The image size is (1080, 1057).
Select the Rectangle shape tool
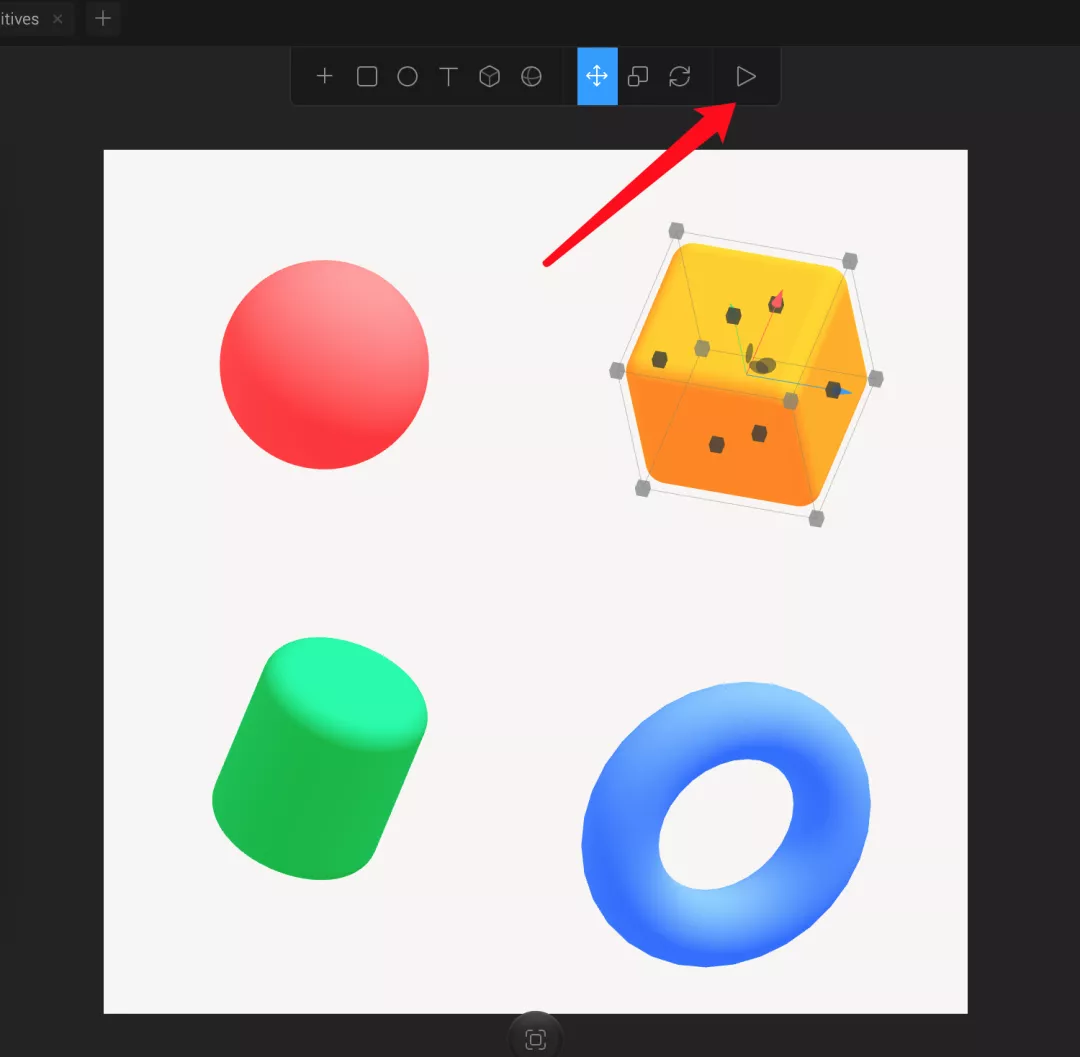pos(367,76)
